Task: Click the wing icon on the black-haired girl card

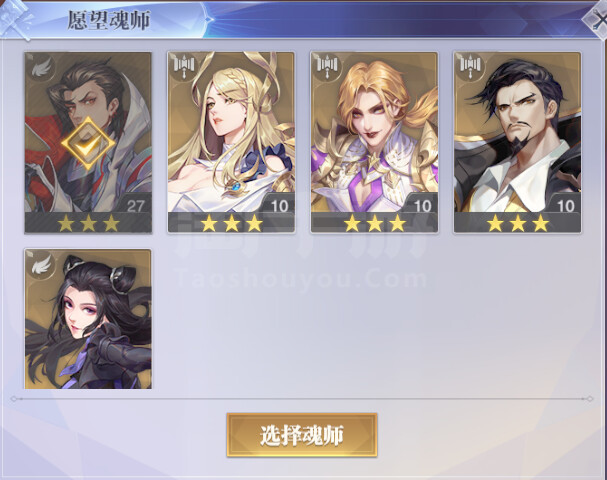Action: pos(41,264)
